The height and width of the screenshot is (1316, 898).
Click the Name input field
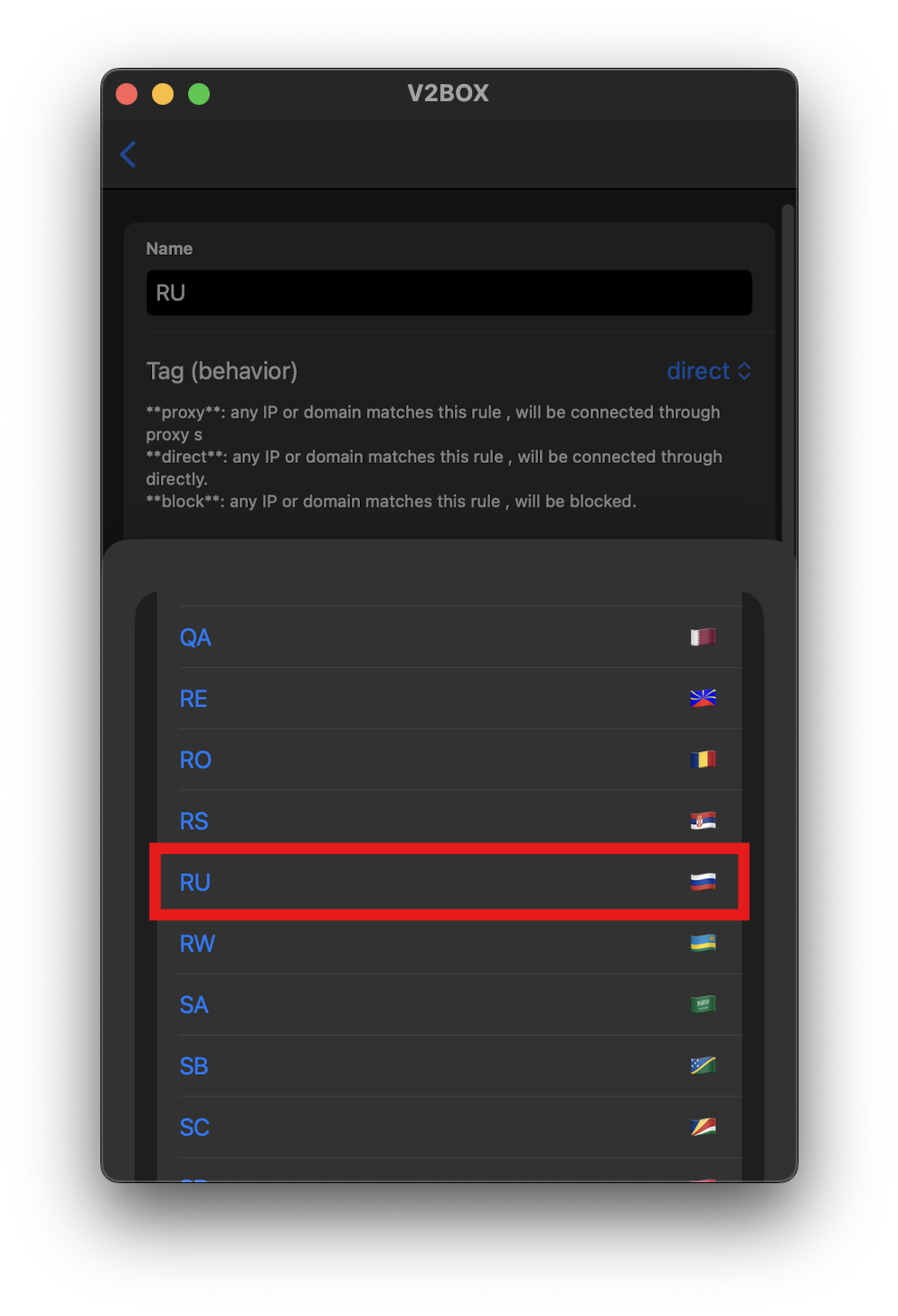pyautogui.click(x=449, y=293)
